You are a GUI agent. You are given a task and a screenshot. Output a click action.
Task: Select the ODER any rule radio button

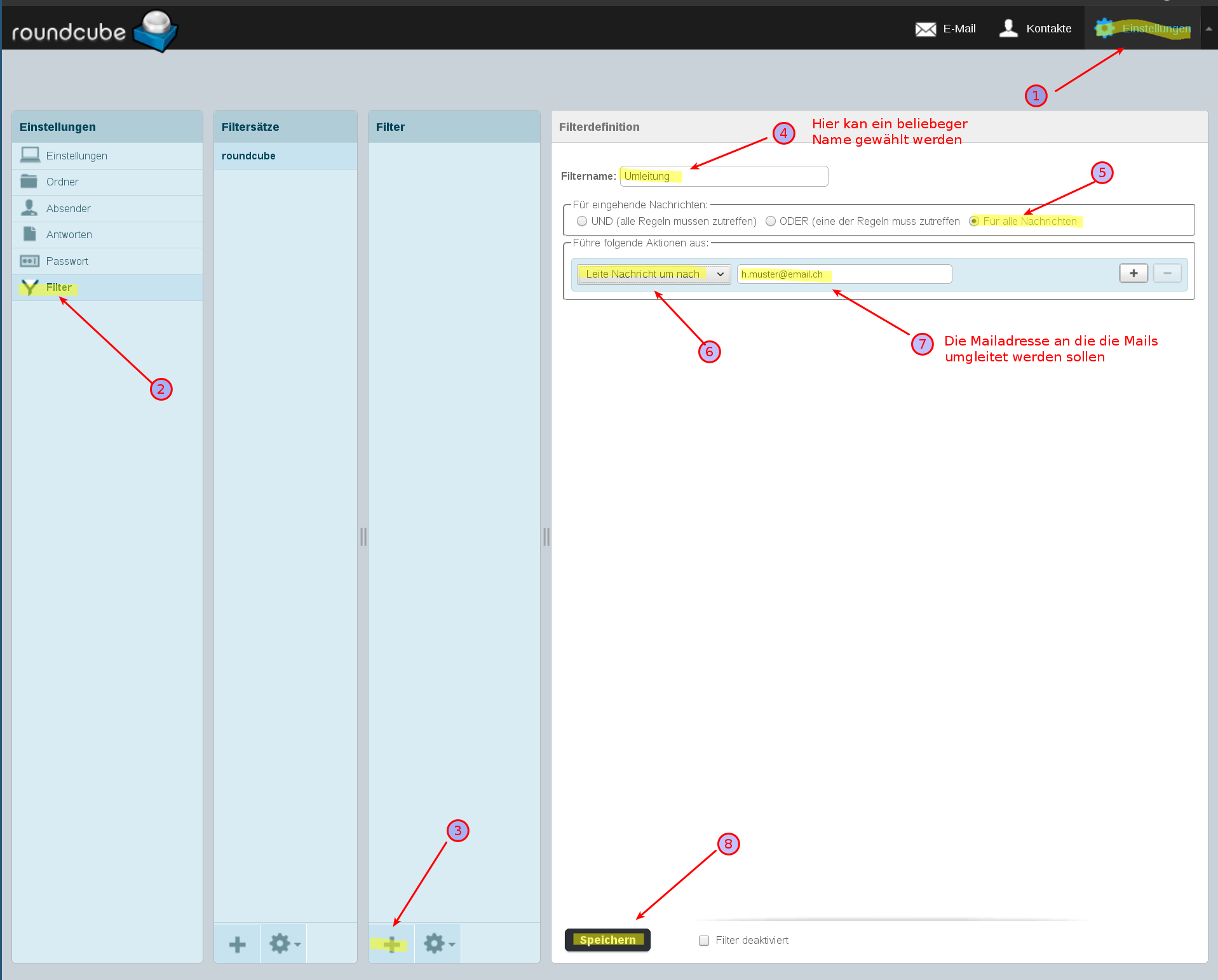(771, 221)
